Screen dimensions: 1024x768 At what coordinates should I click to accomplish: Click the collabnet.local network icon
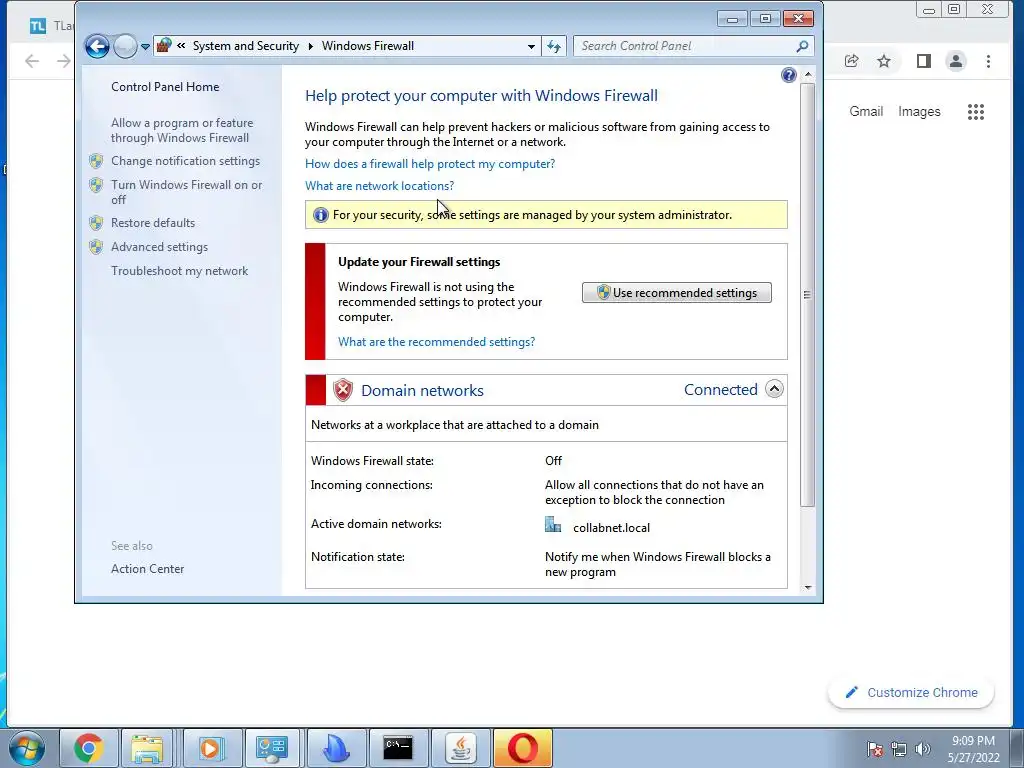click(553, 525)
